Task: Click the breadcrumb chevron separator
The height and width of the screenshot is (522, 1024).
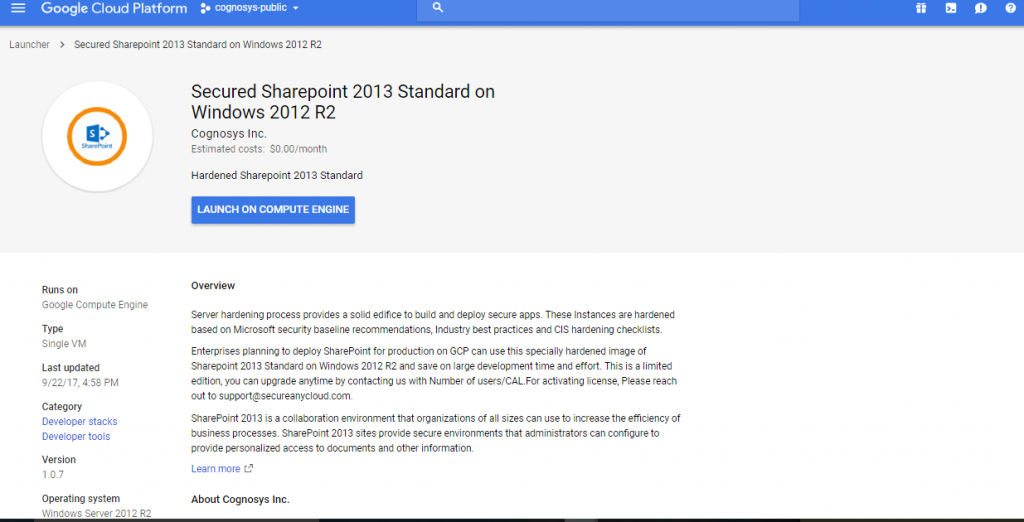Action: (62, 44)
